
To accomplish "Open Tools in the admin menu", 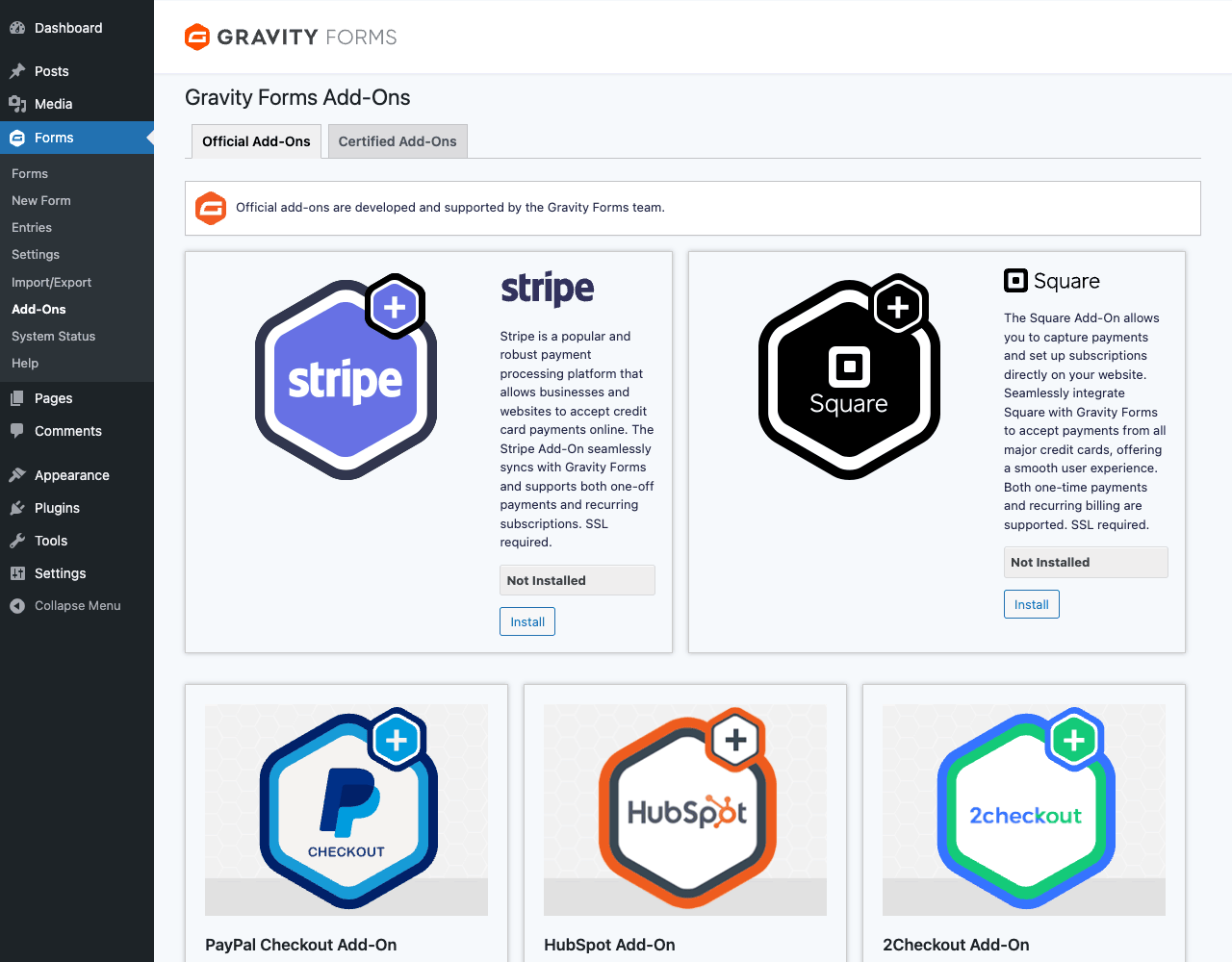I will tap(77, 541).
